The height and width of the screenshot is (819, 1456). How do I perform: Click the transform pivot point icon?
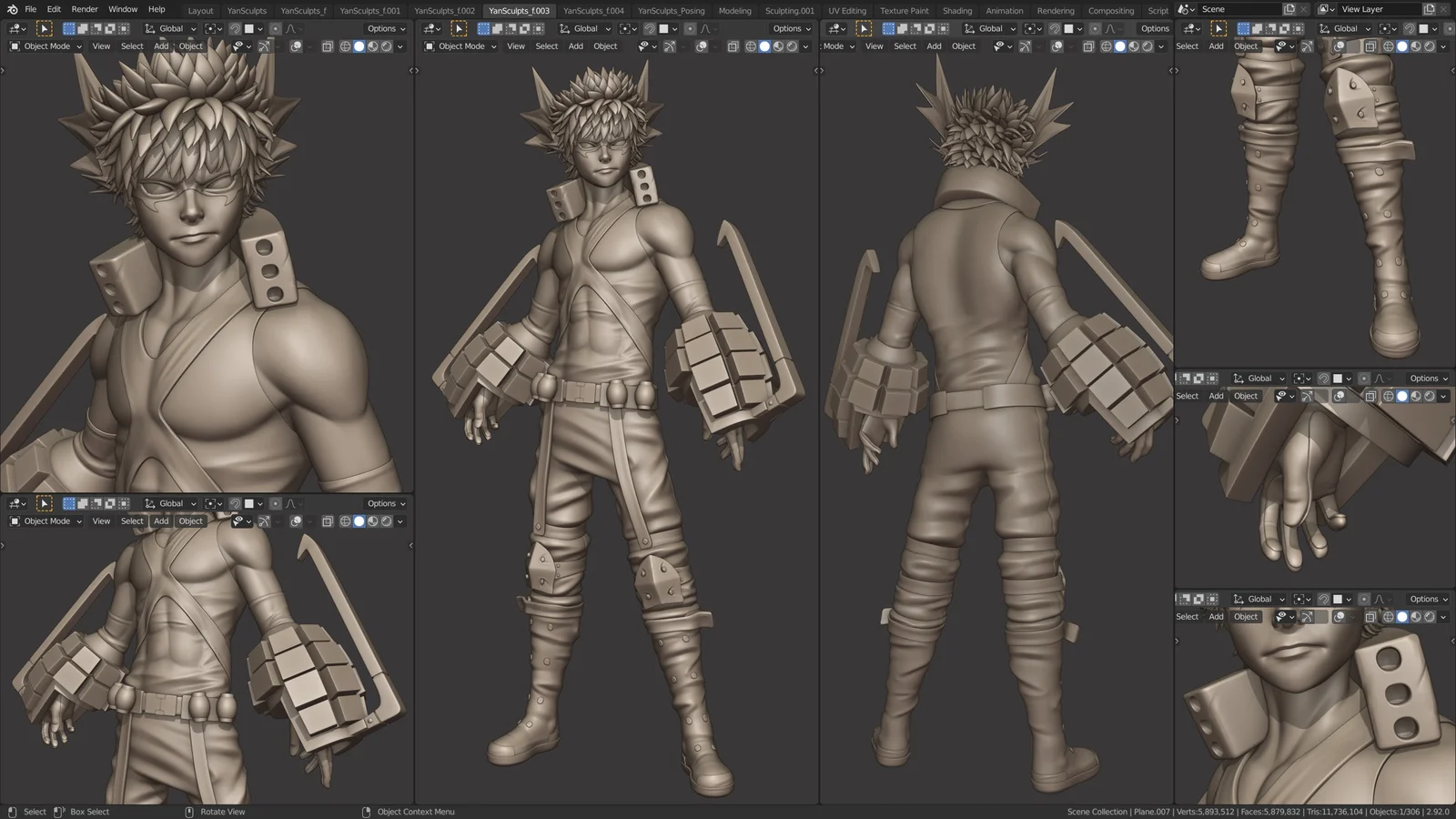pyautogui.click(x=209, y=28)
